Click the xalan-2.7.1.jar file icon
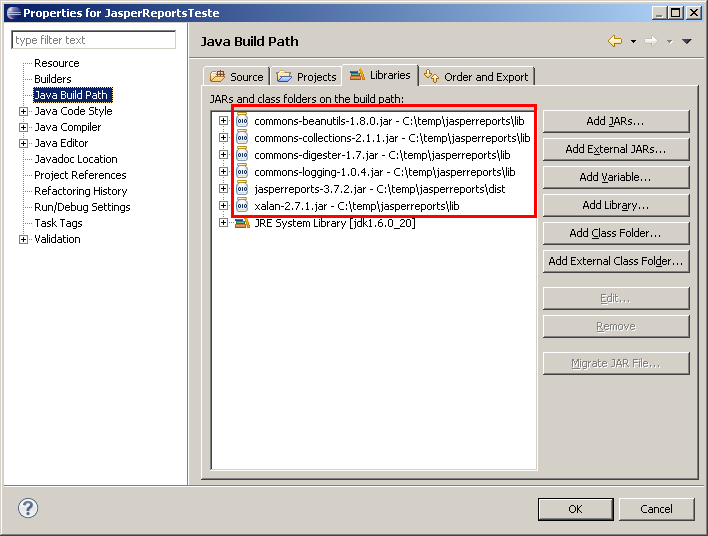 (x=242, y=206)
